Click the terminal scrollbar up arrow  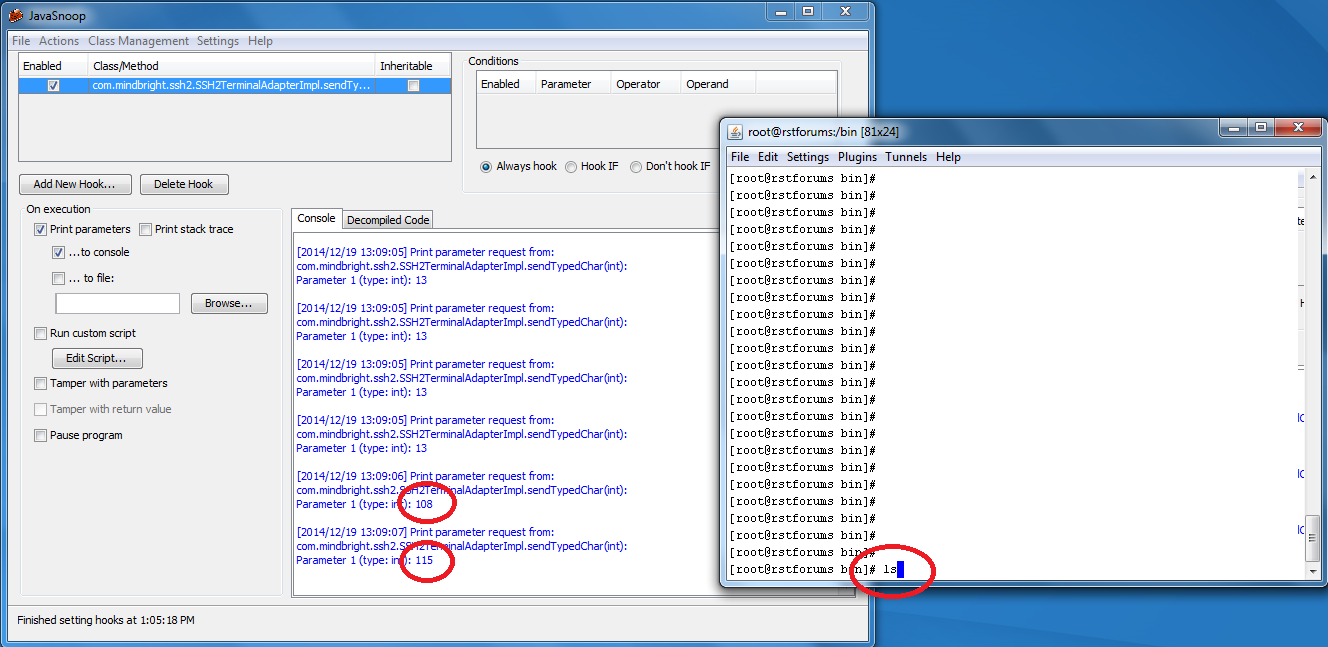[x=1313, y=176]
